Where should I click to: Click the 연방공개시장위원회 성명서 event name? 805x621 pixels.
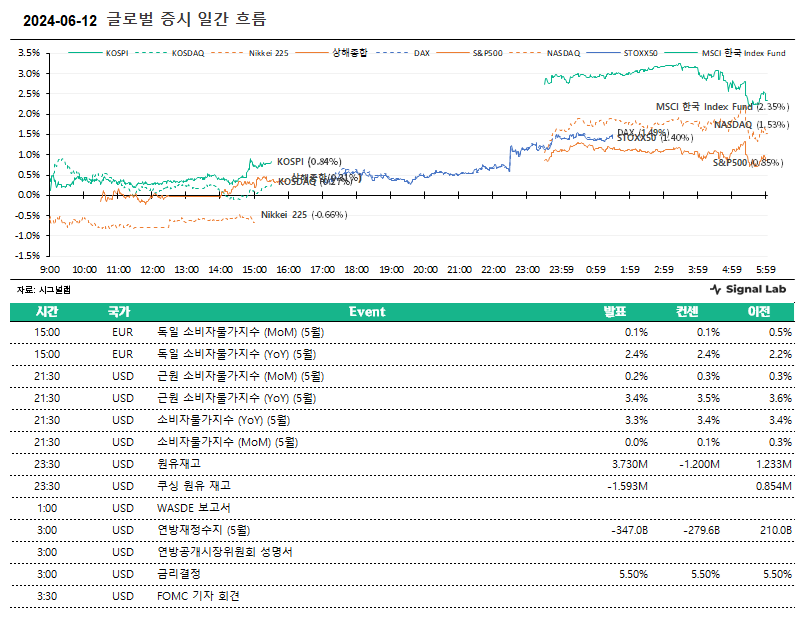(x=225, y=552)
